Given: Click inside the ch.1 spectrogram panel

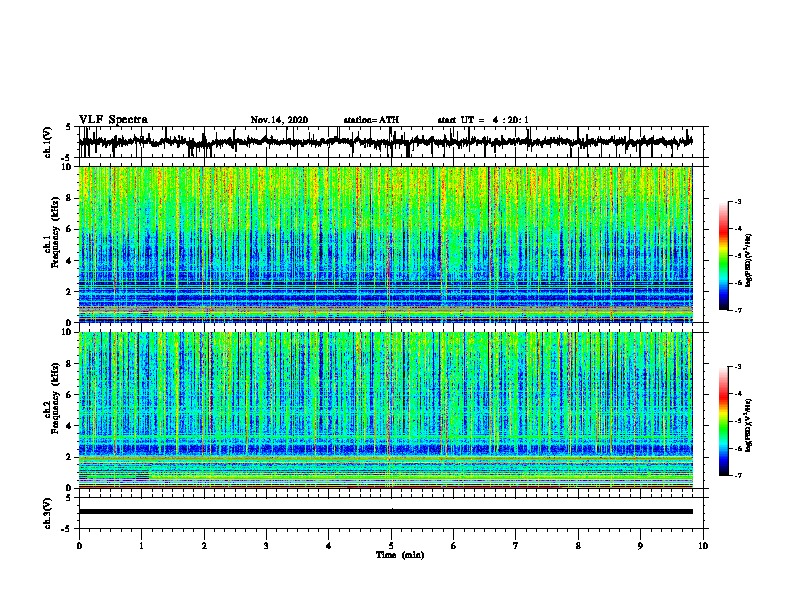Looking at the screenshot, I should pyautogui.click(x=385, y=244).
